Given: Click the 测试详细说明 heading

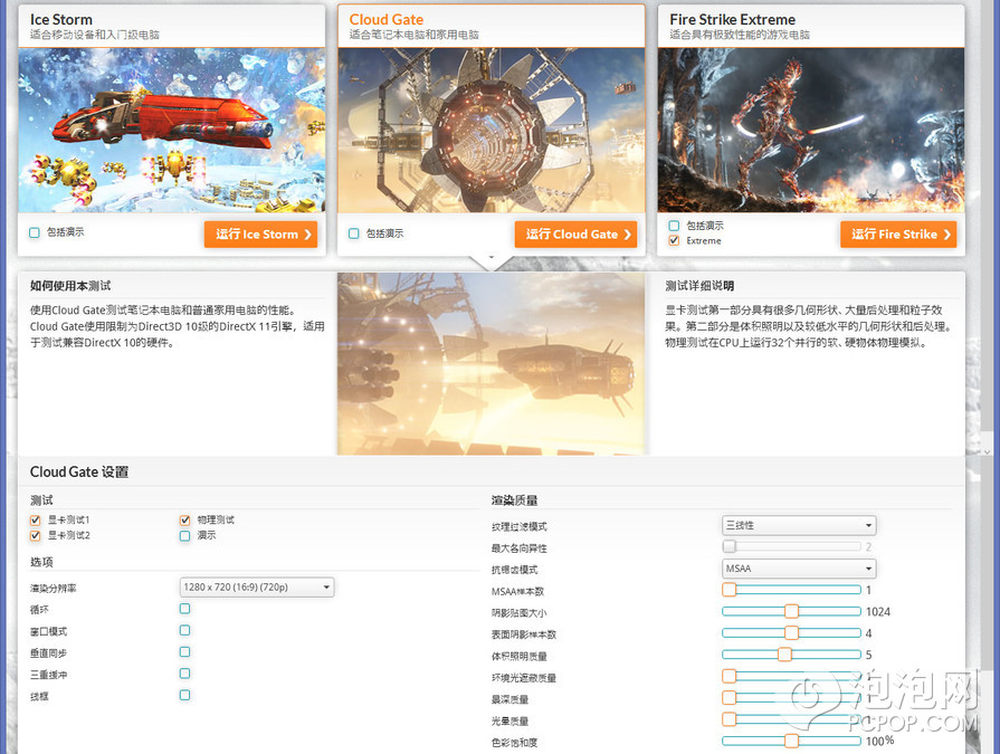Looking at the screenshot, I should point(700,286).
